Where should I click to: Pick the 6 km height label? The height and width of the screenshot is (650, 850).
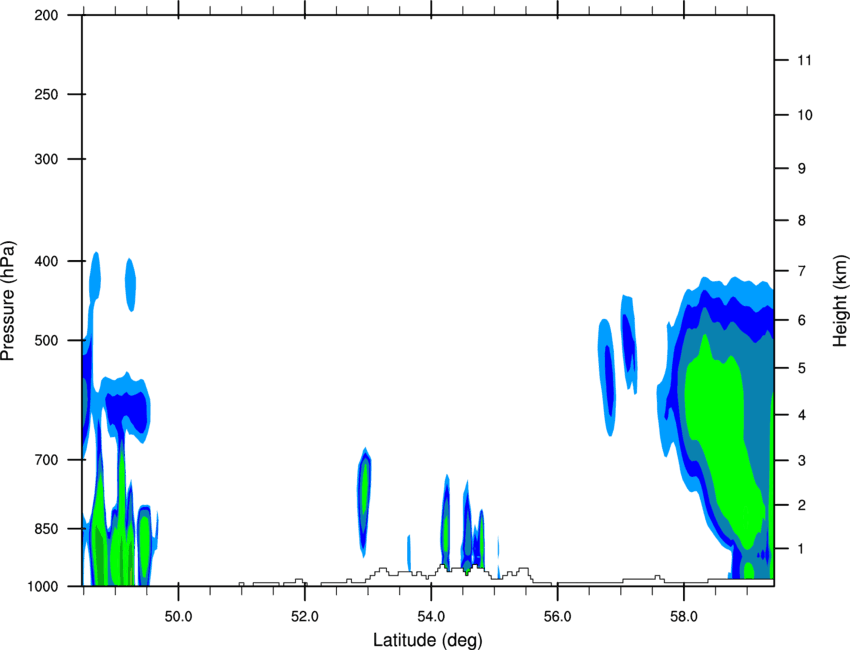(802, 320)
